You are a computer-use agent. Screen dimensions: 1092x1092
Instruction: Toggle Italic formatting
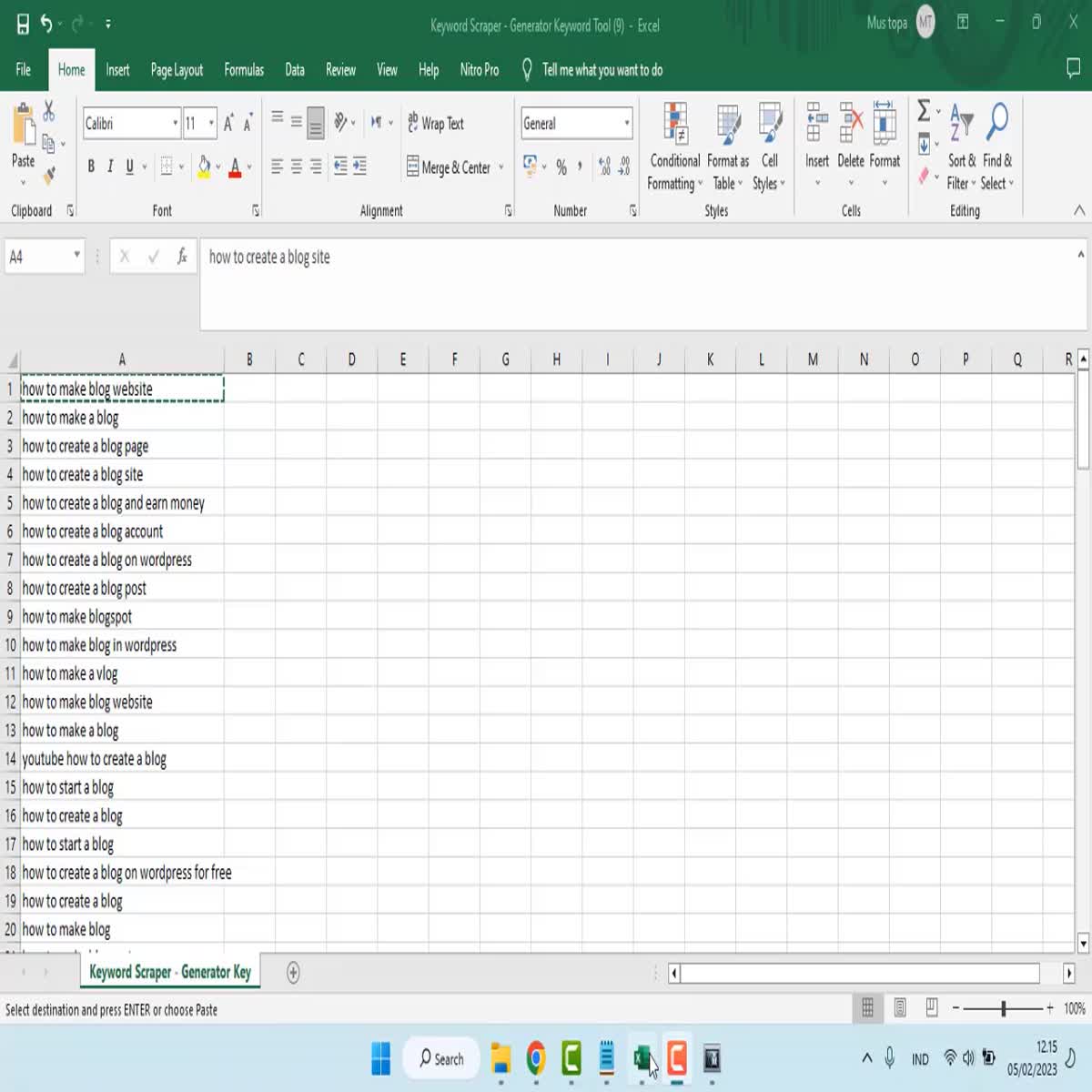pos(110,167)
